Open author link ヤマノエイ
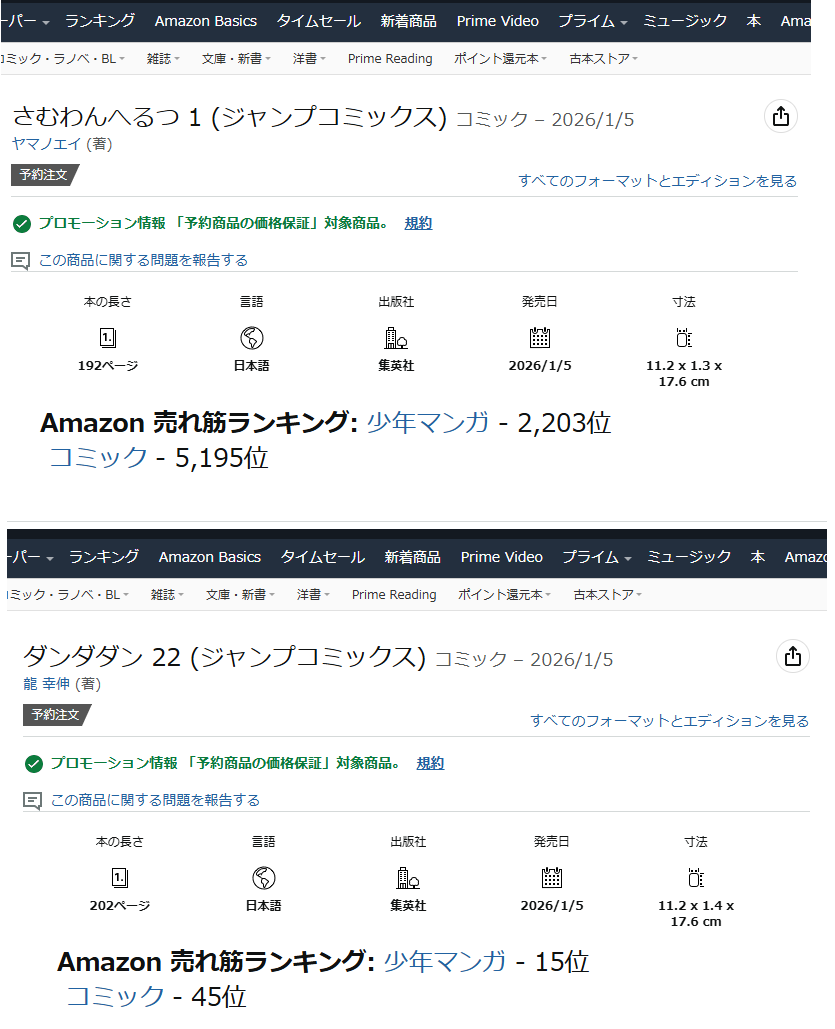Screen dimensions: 835x1029 49,144
